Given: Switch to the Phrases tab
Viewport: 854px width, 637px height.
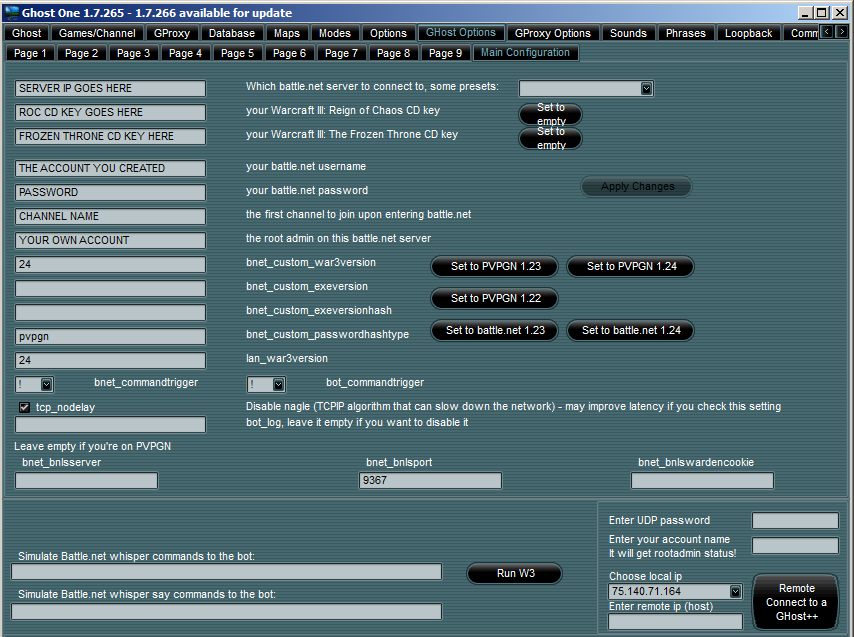Looking at the screenshot, I should click(685, 33).
